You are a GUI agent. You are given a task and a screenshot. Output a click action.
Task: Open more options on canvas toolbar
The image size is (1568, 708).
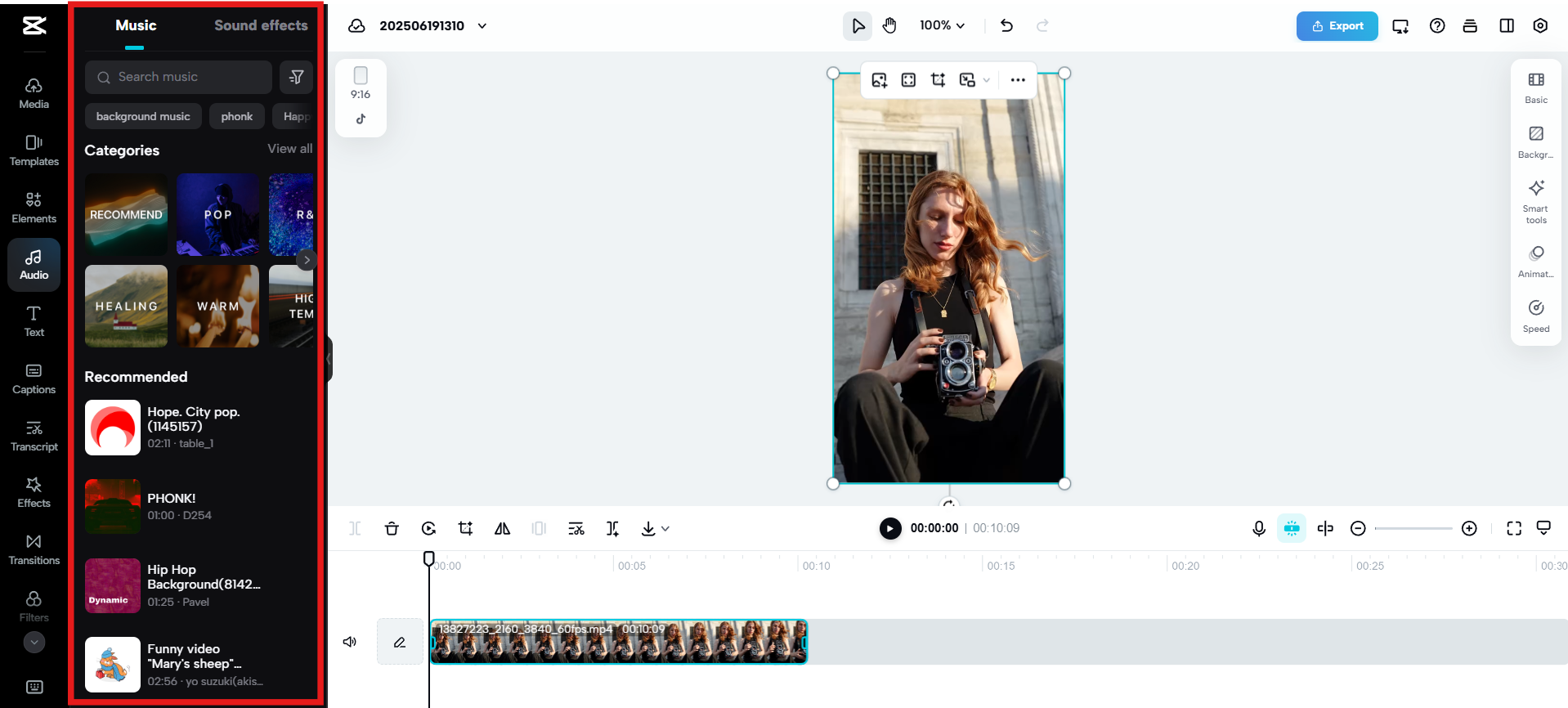click(x=1018, y=80)
